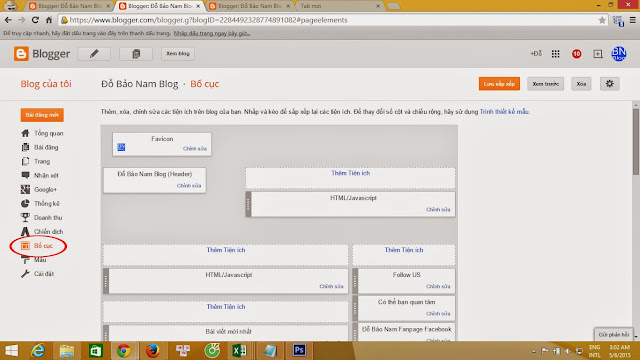The width and height of the screenshot is (640, 360).
Task: Select the Mẫu sidebar menu item
Action: (40, 260)
